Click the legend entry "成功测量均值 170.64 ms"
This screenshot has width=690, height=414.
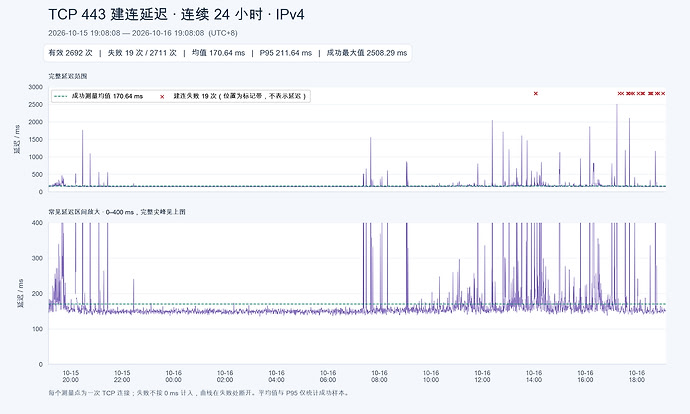pyautogui.click(x=107, y=96)
